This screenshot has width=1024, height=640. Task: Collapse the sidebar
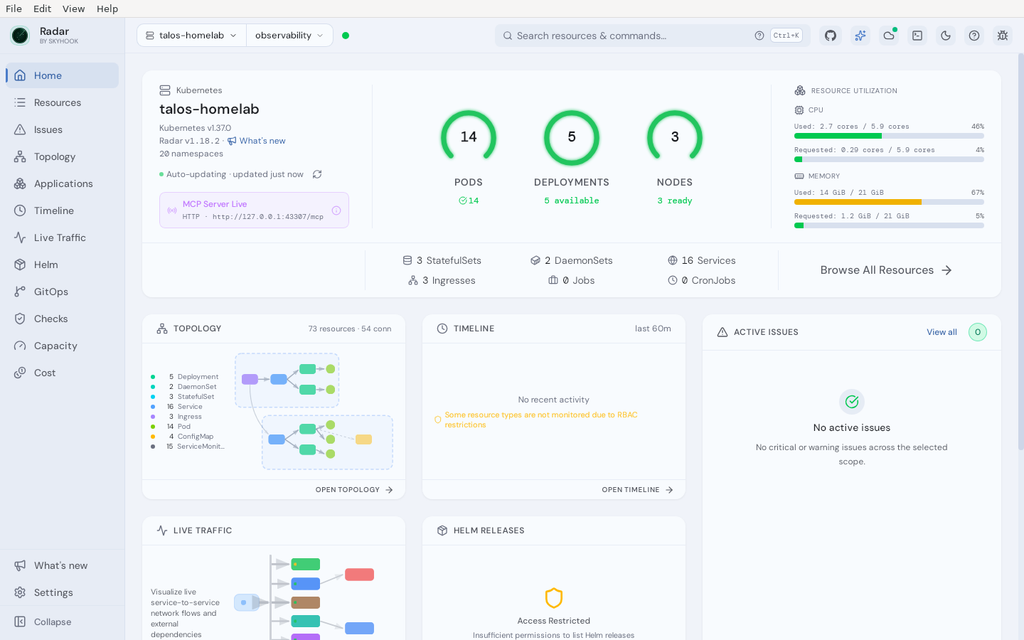63,622
